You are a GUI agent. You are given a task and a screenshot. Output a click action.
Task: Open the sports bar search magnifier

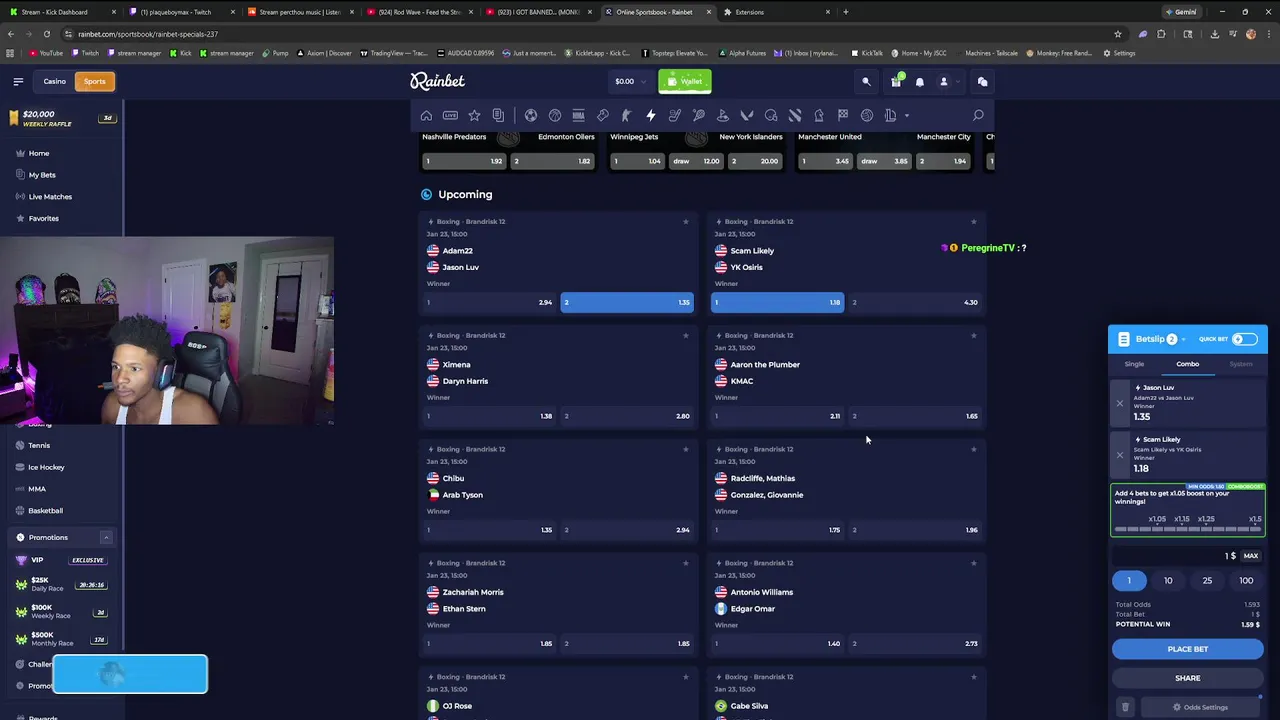[978, 115]
